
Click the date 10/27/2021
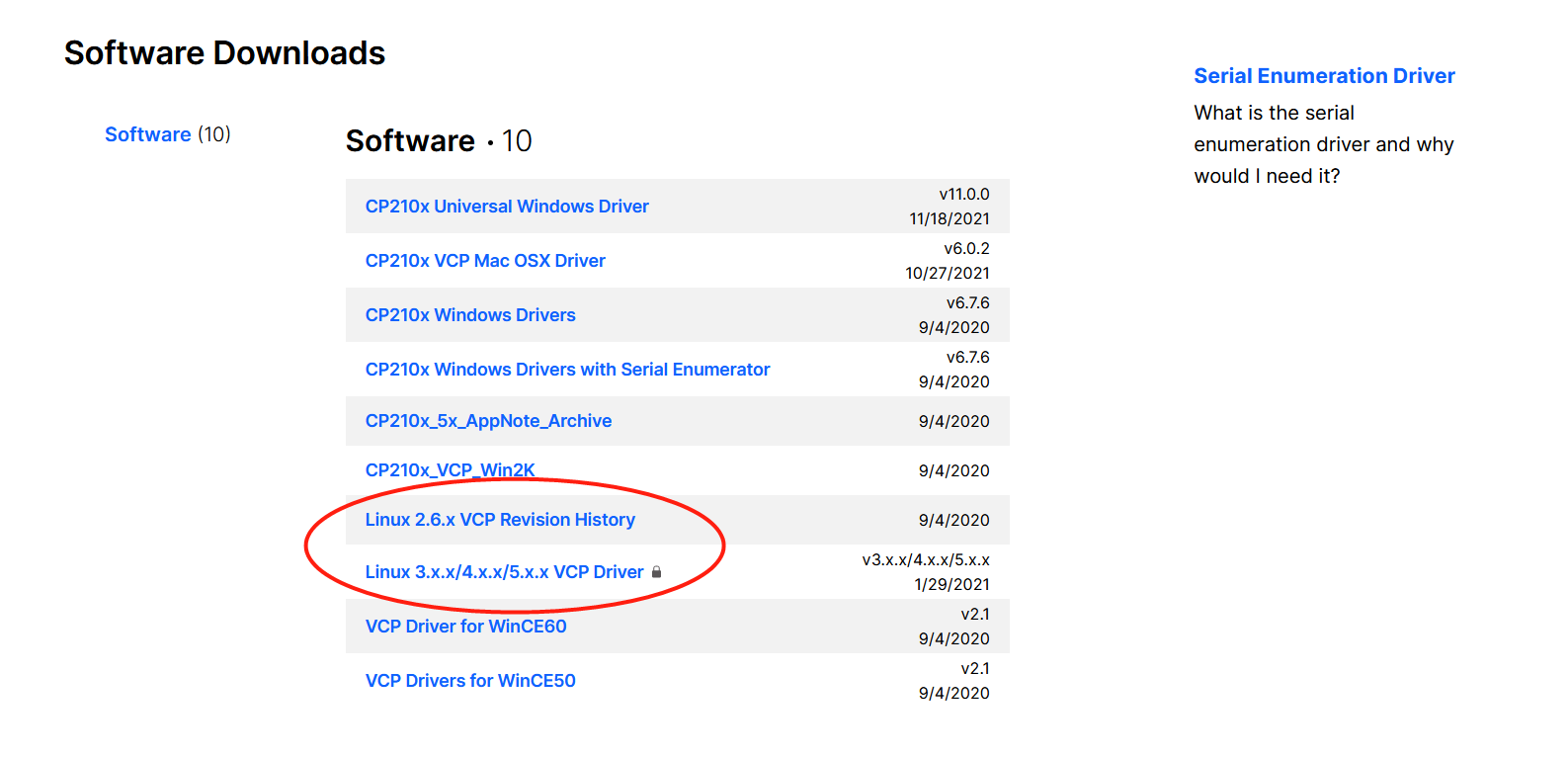pyautogui.click(x=948, y=274)
